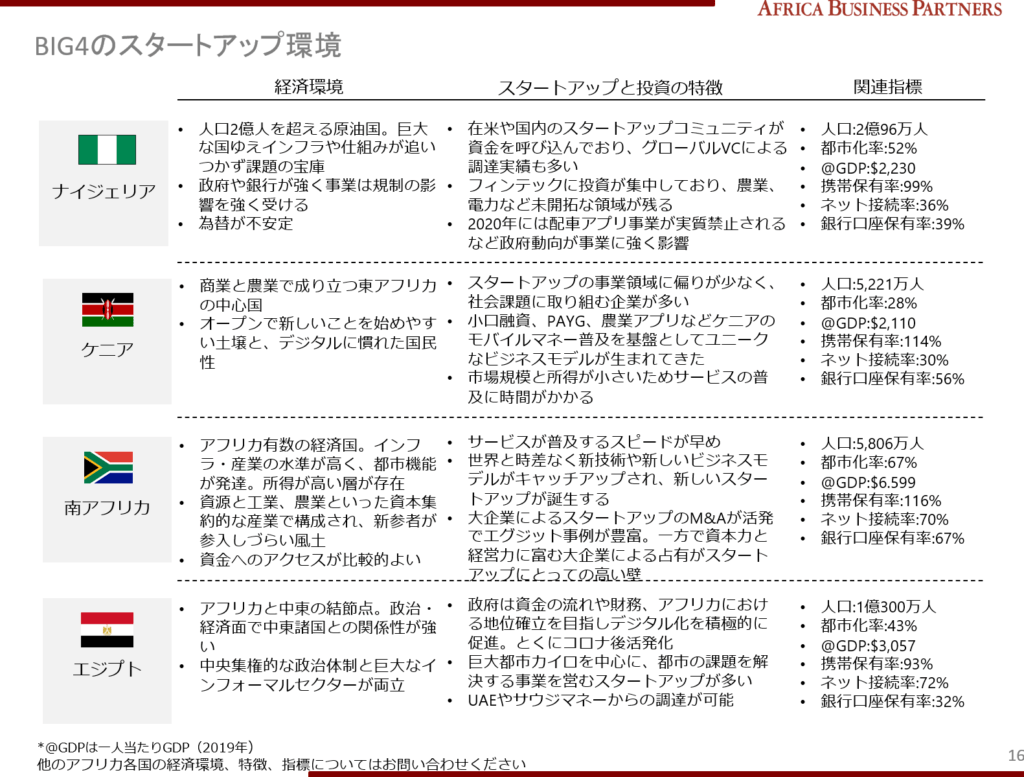Click the Africa Business Partners logo
Viewport: 1024px width, 777px height.
[x=879, y=9]
